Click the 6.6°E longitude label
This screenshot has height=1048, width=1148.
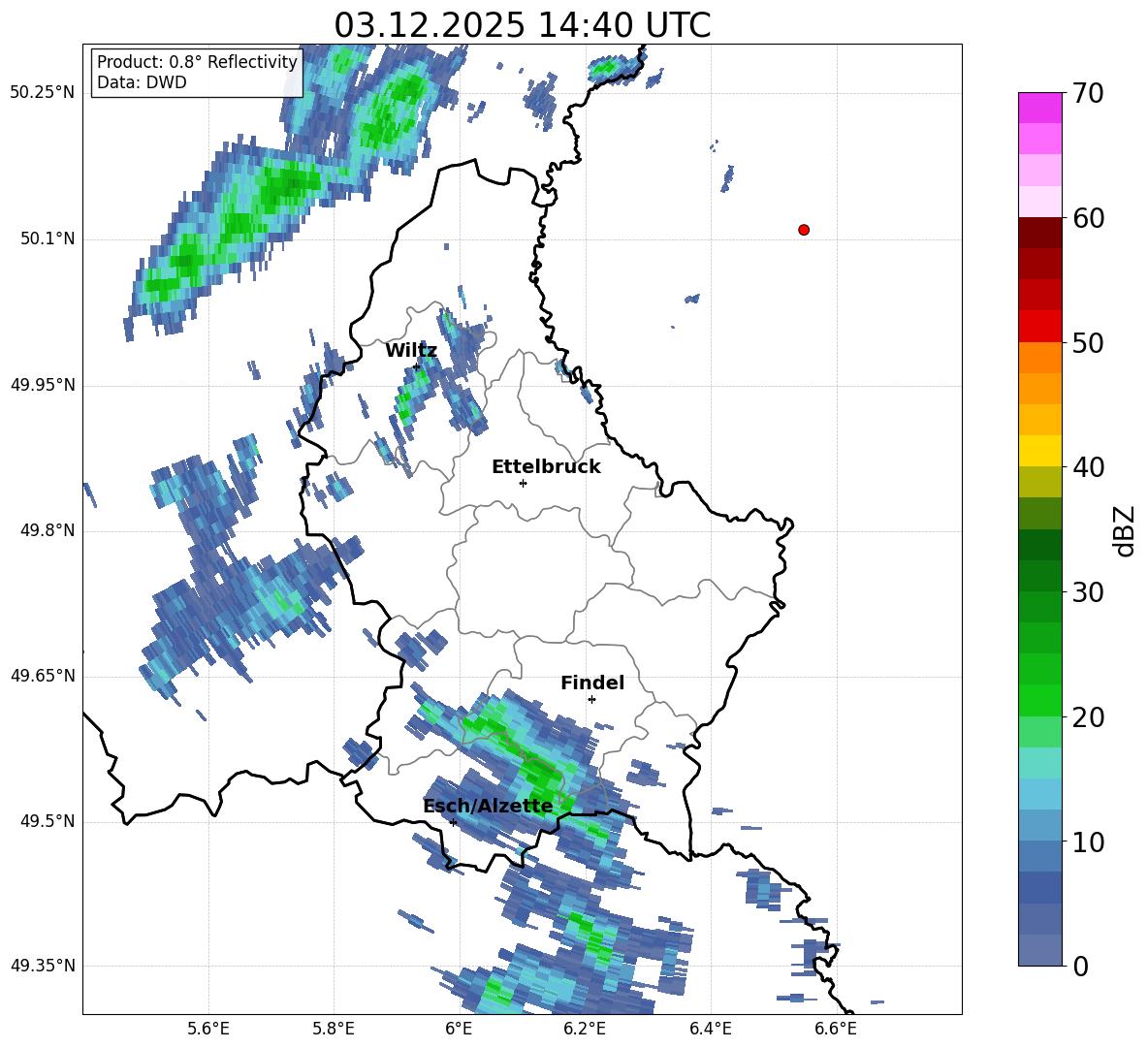(x=836, y=1030)
